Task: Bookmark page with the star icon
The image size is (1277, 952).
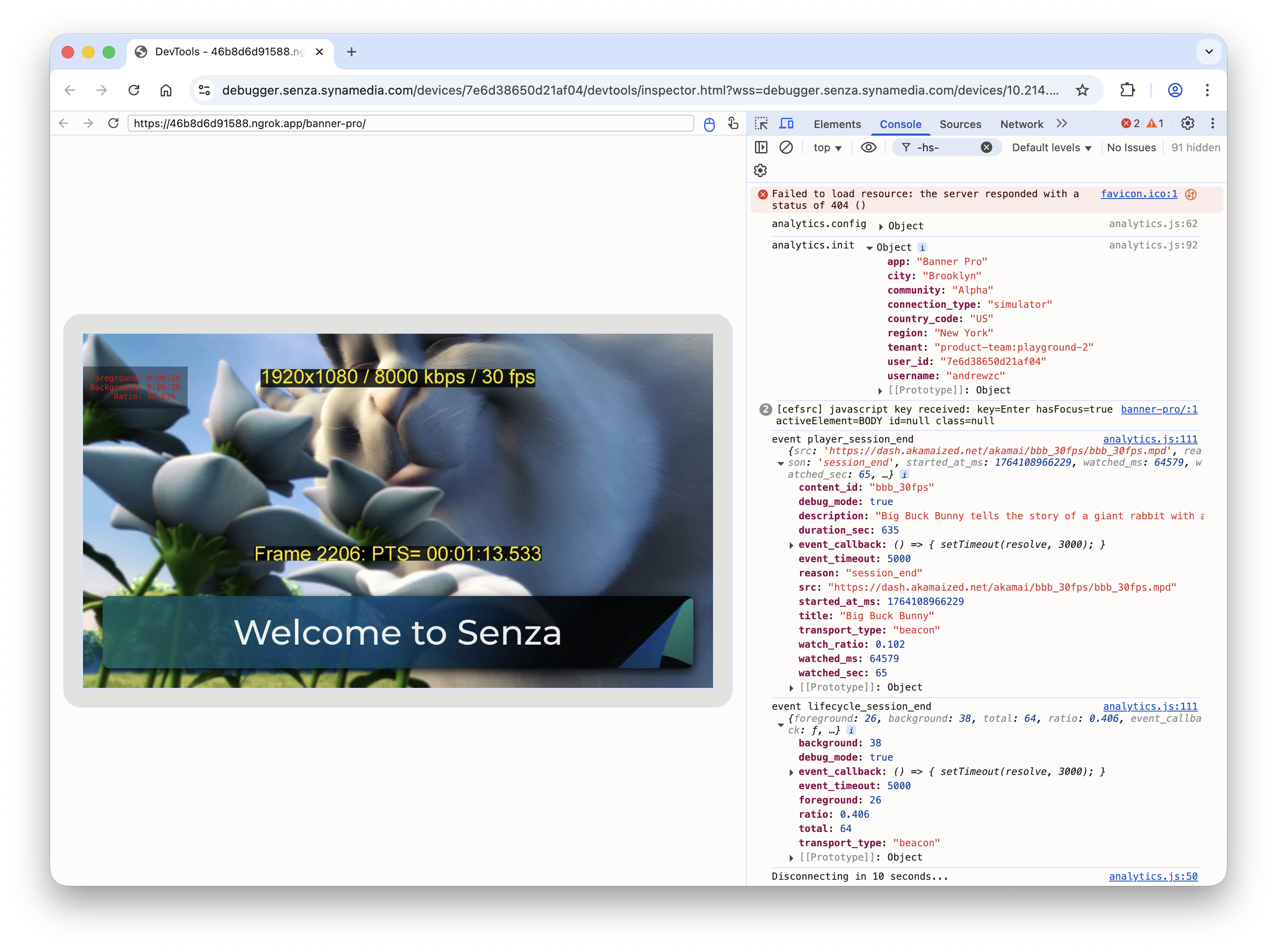Action: pos(1082,90)
